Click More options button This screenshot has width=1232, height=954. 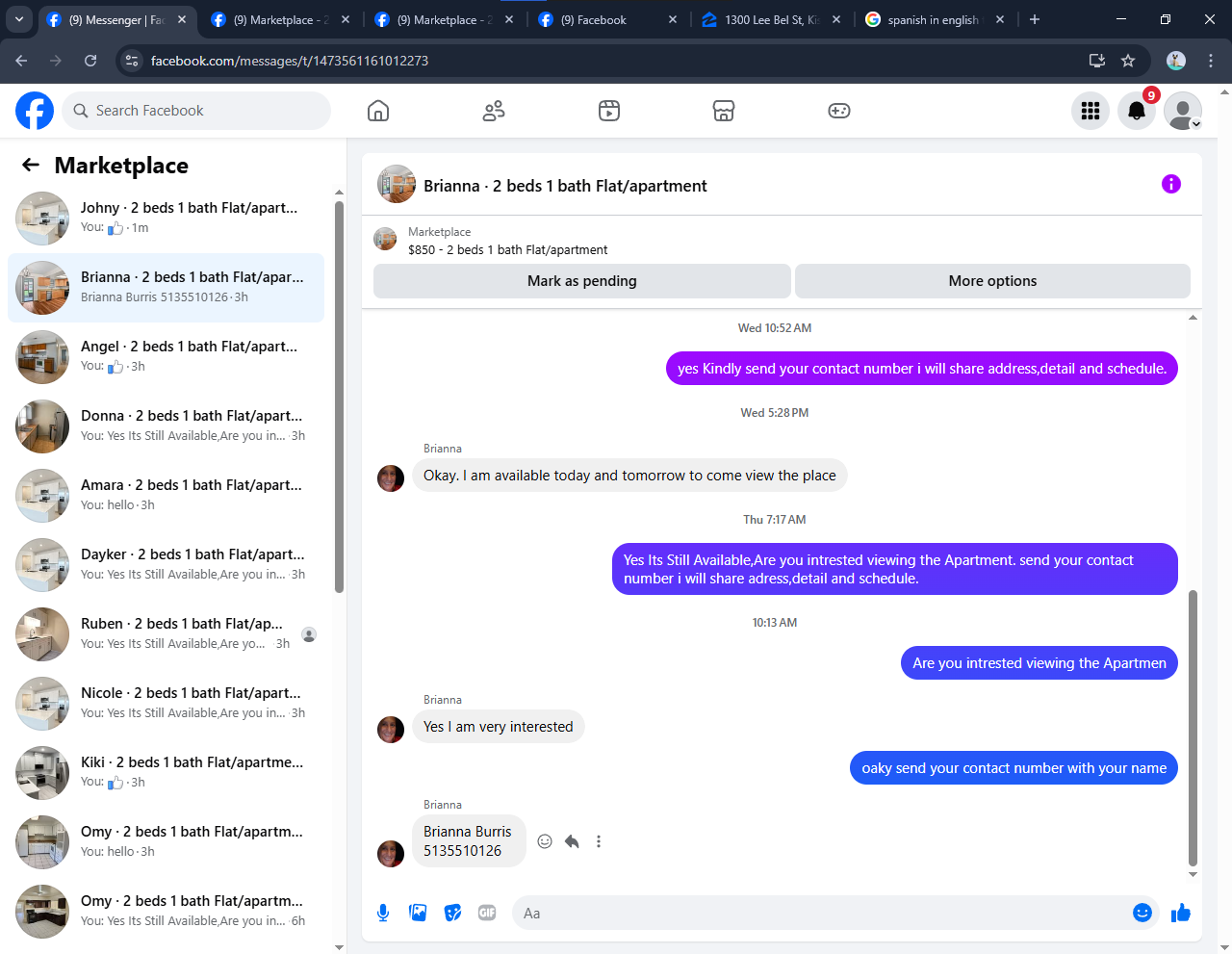tap(992, 281)
